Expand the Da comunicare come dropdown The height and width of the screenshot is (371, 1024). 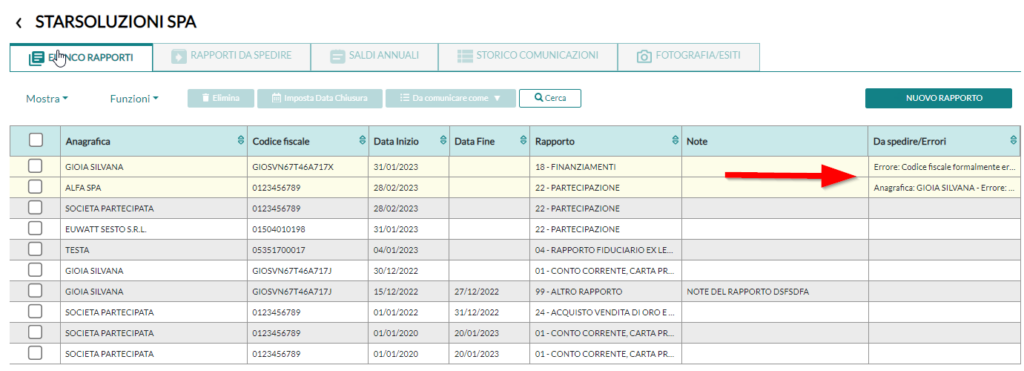[x=451, y=98]
